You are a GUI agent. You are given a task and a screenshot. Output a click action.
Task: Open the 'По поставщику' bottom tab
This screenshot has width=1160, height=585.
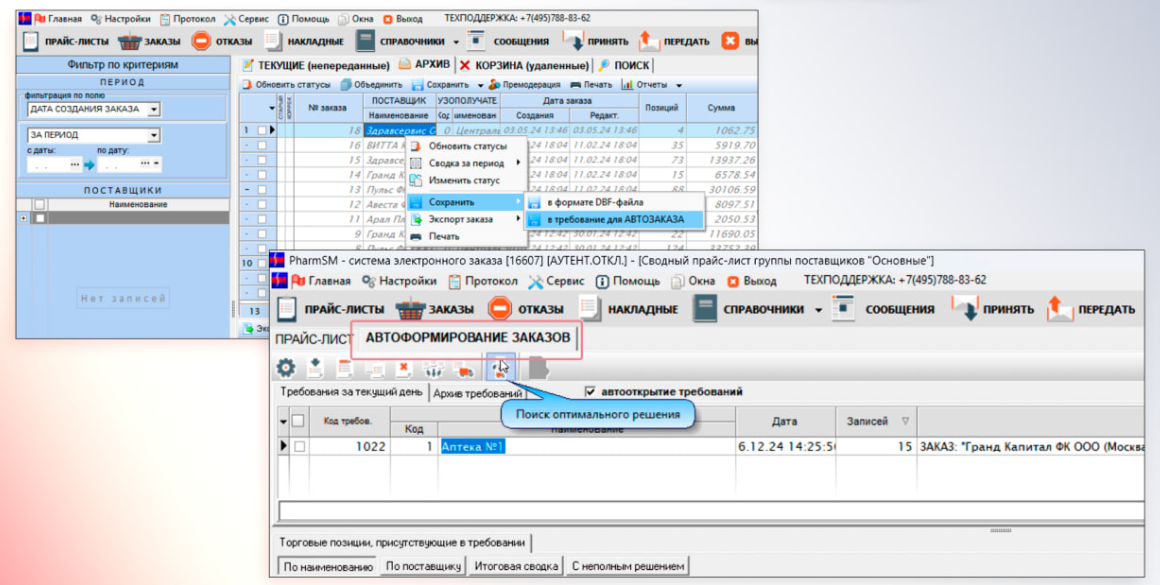click(x=422, y=566)
